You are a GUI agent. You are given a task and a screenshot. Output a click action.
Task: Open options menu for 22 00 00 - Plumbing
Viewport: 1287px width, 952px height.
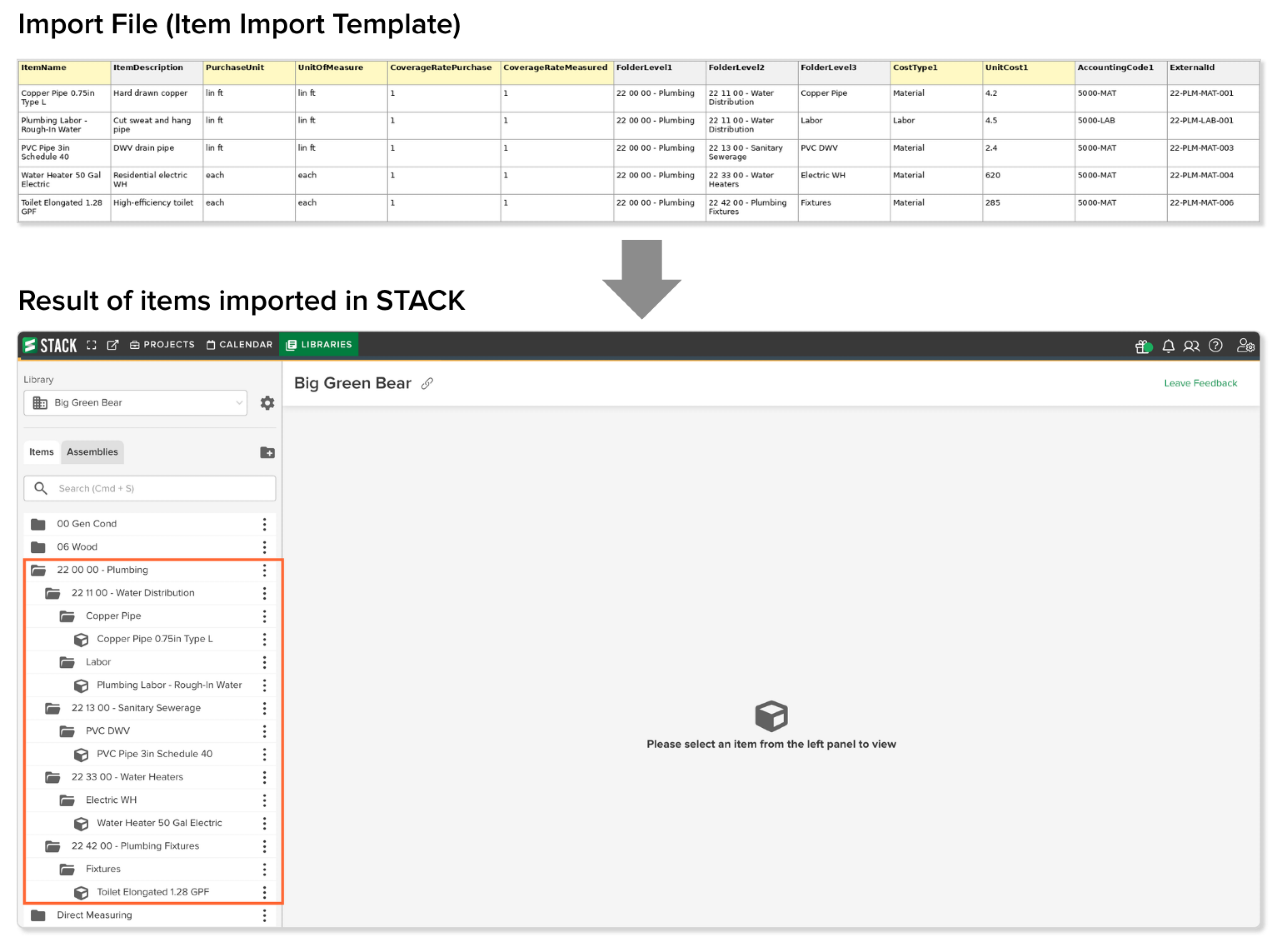pos(265,570)
